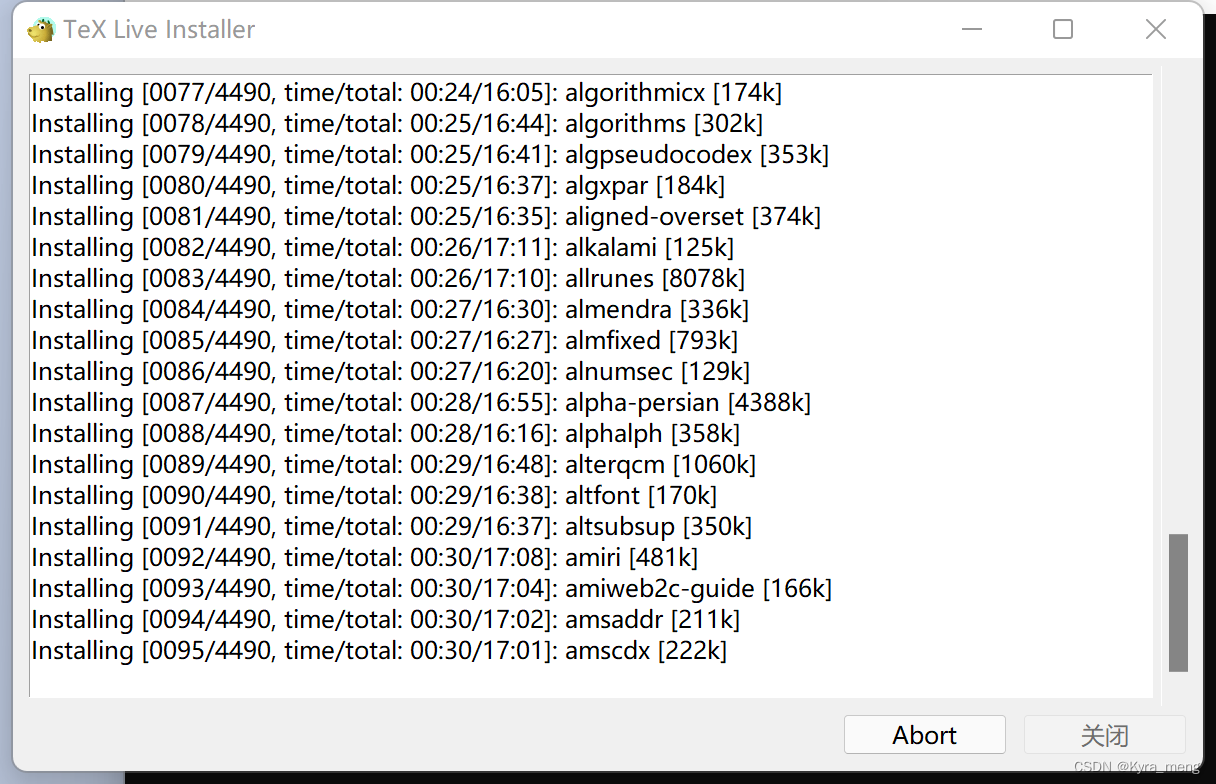This screenshot has height=784, width=1216.
Task: Click the disabled 关闭 close button
Action: click(x=1104, y=734)
